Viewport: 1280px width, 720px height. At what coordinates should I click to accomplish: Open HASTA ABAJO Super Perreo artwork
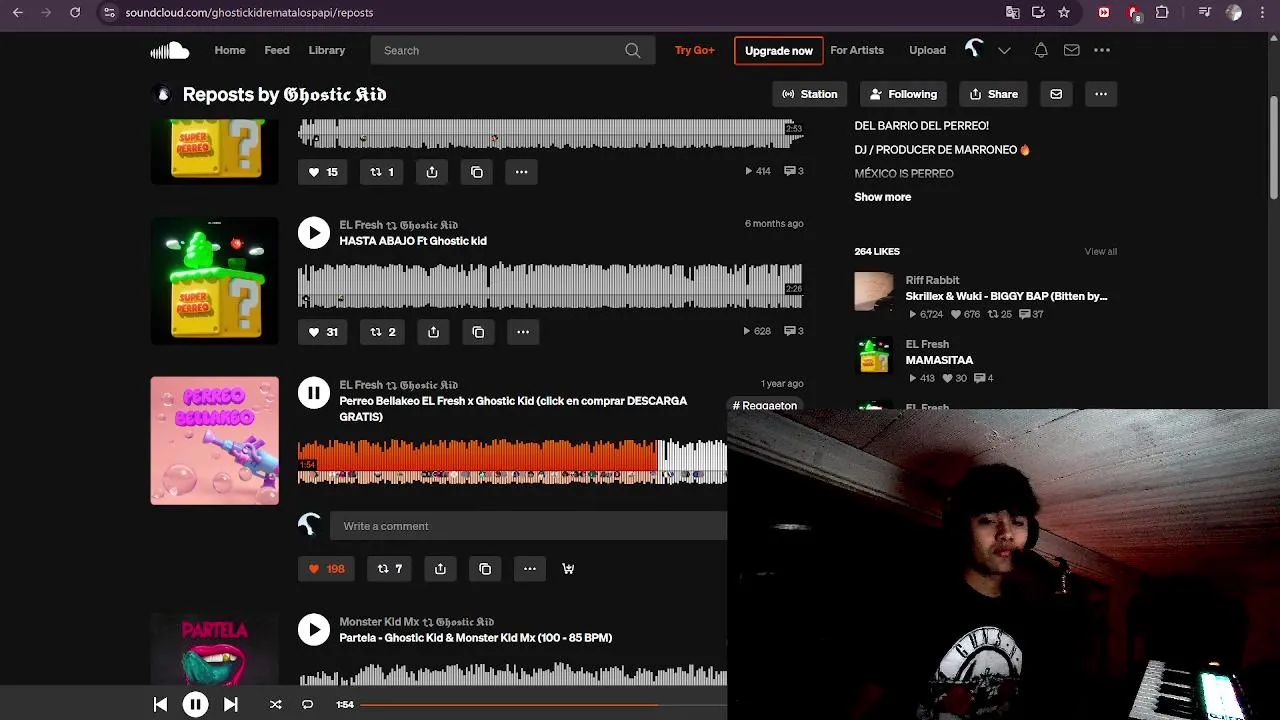point(215,281)
